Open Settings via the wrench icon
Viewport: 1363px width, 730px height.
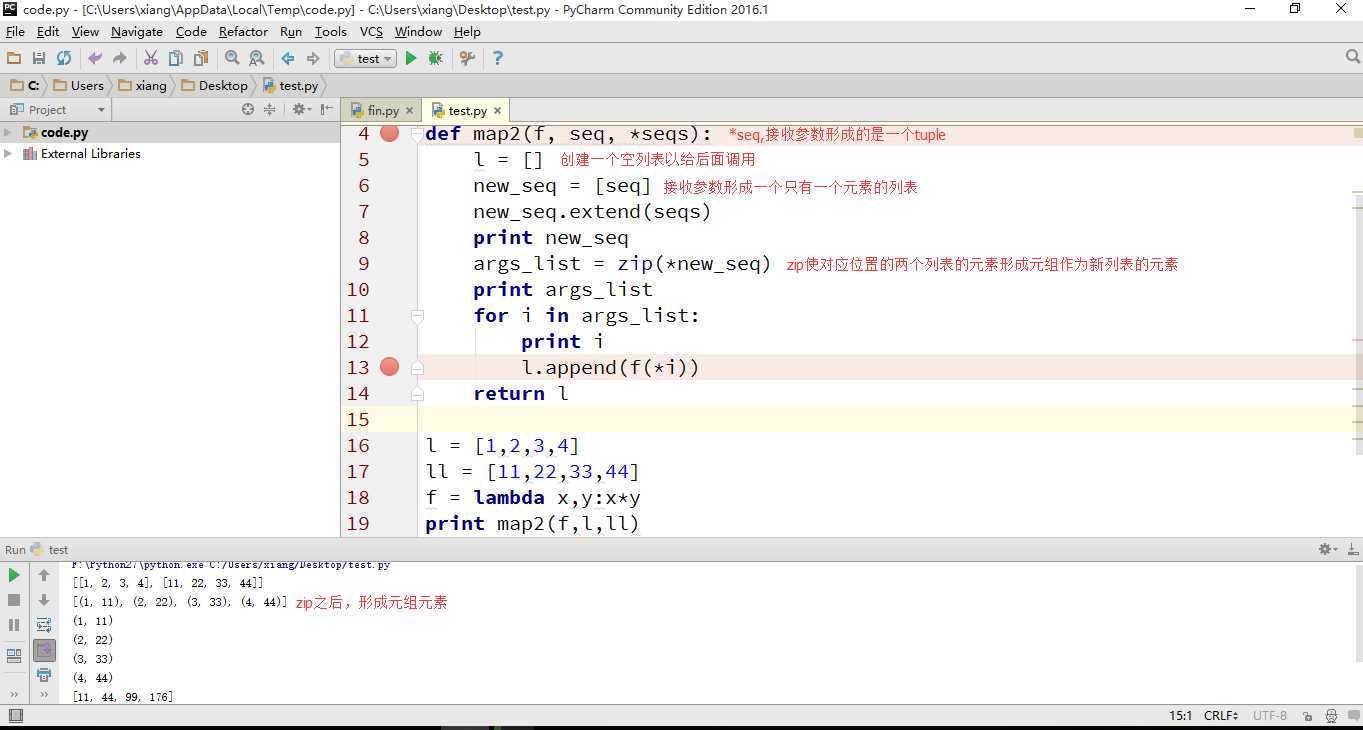(x=467, y=59)
